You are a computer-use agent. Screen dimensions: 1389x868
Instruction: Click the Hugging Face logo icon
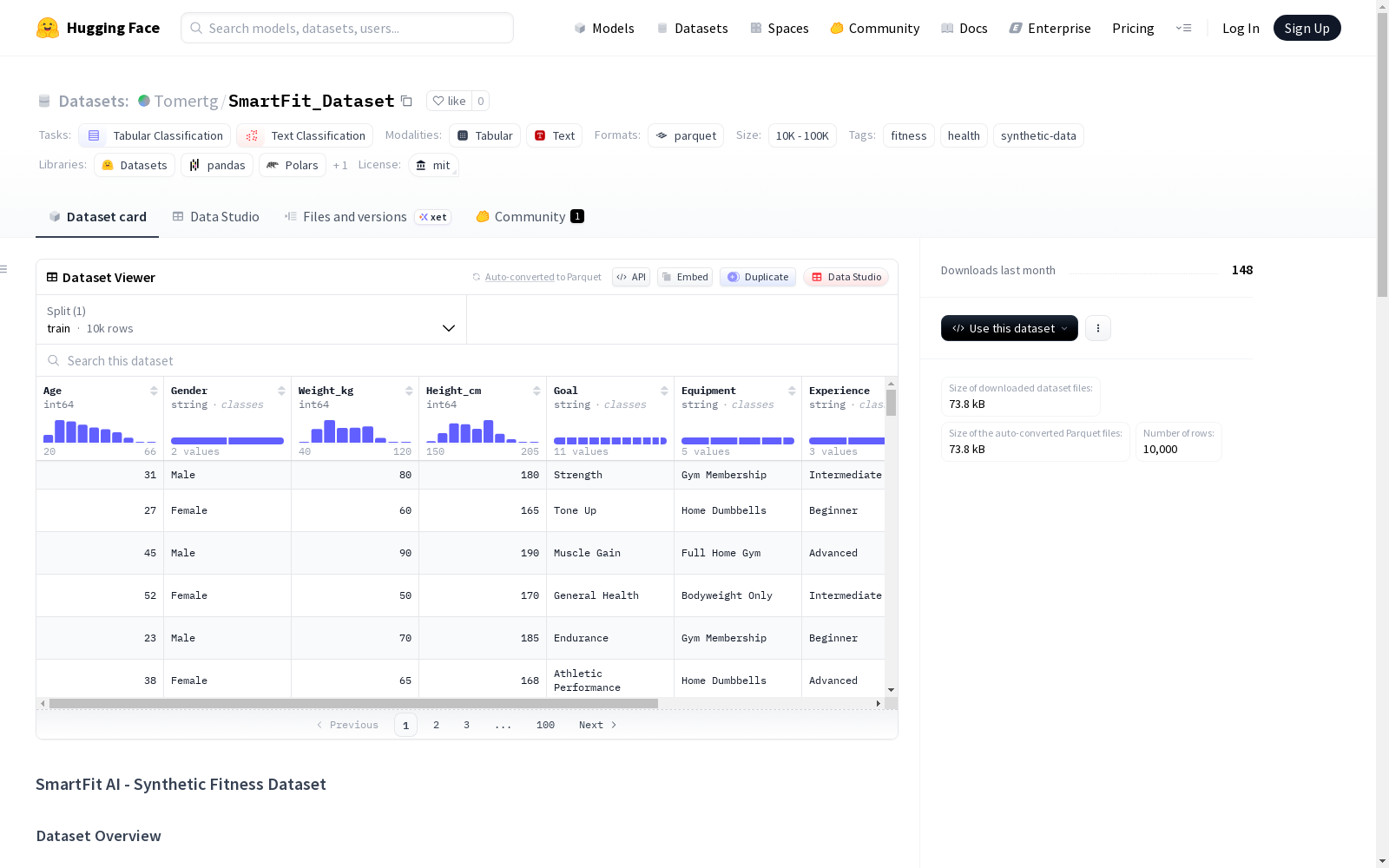pyautogui.click(x=48, y=28)
